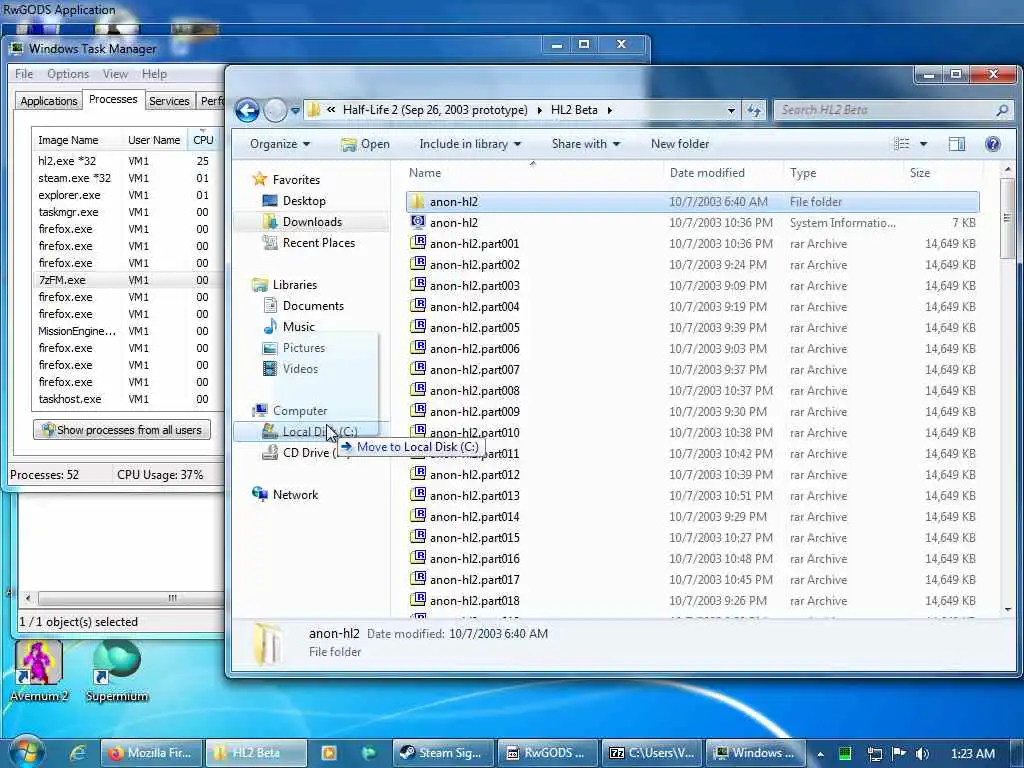
Task: Switch to Steam Sig... taskbar button
Action: click(x=443, y=753)
